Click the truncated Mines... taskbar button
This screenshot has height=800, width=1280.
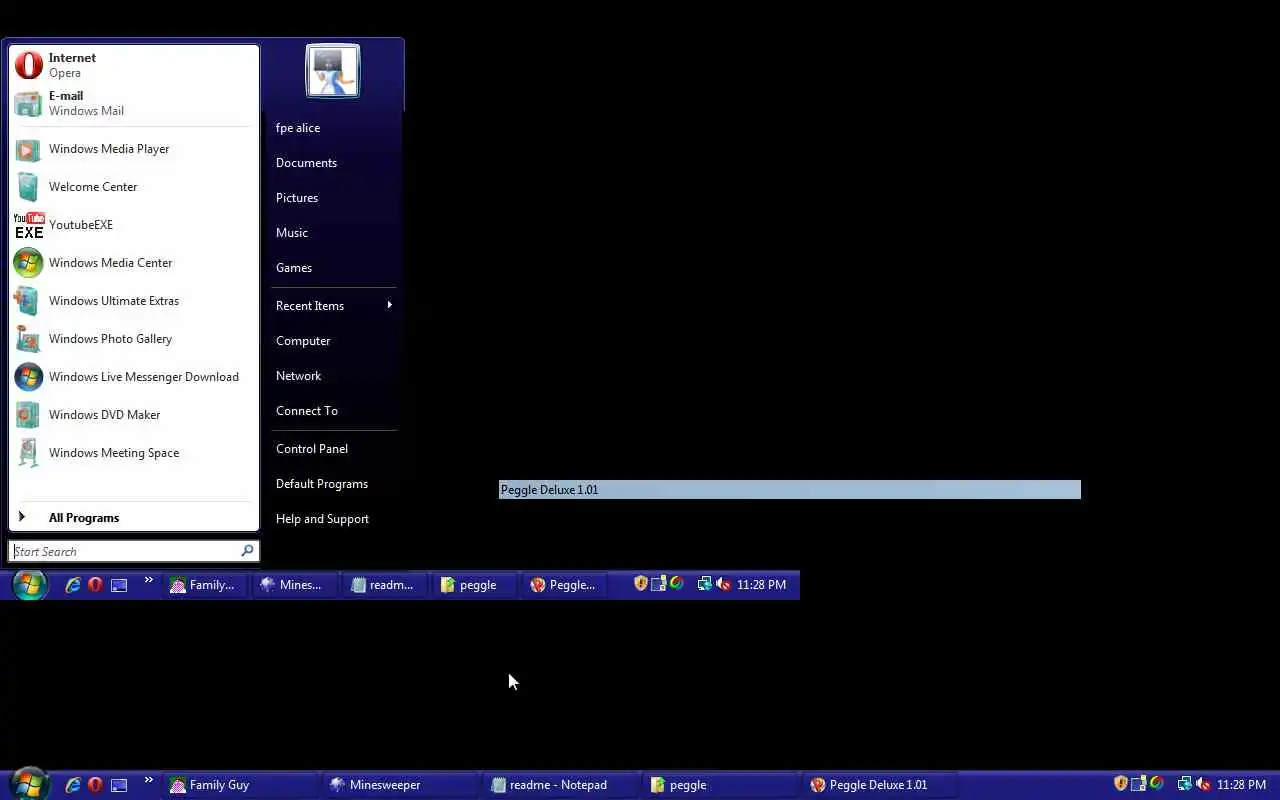296,585
